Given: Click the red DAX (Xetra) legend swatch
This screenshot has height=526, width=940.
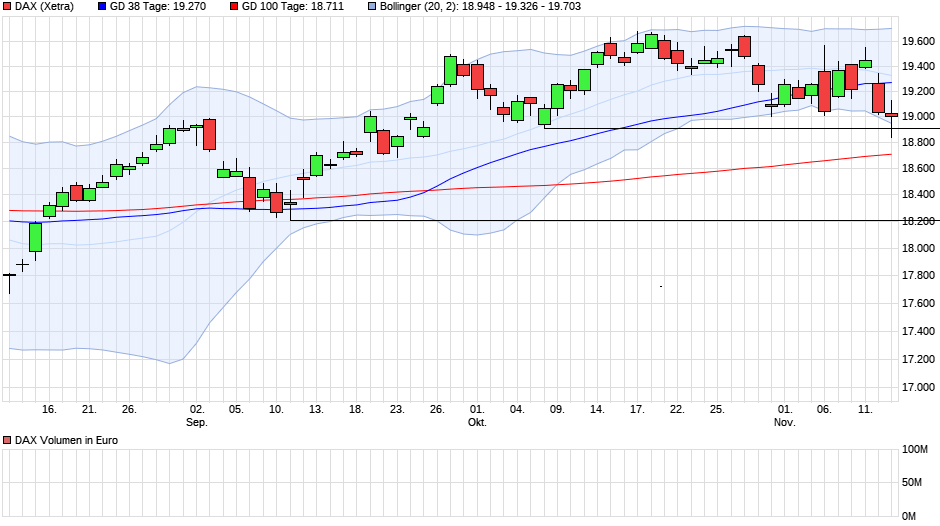Looking at the screenshot, I should [7, 7].
